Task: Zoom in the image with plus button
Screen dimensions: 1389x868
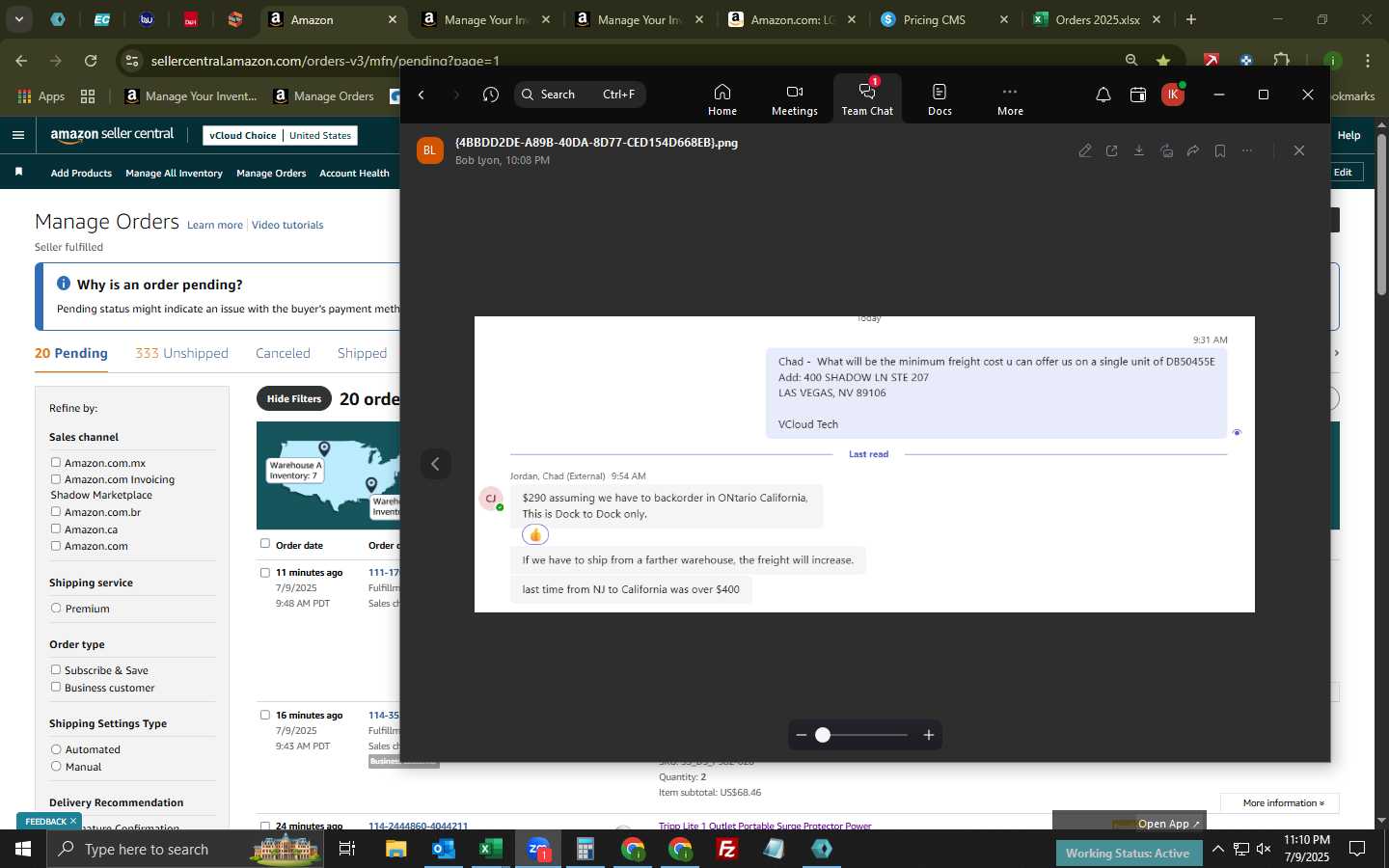Action: point(929,735)
